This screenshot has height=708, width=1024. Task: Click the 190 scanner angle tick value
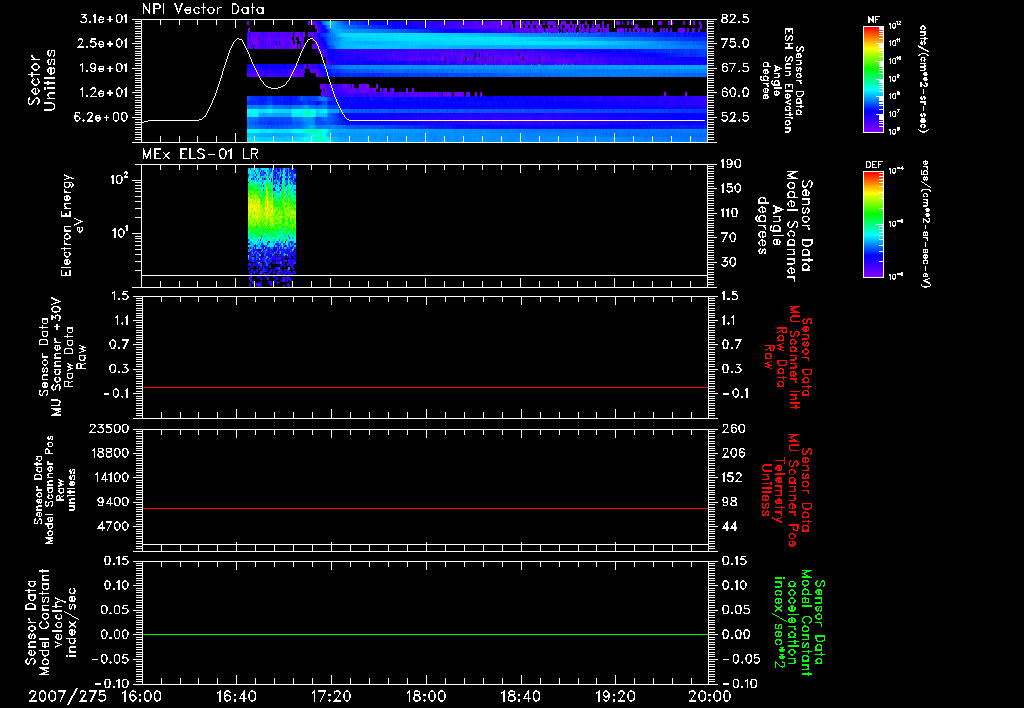(x=731, y=164)
